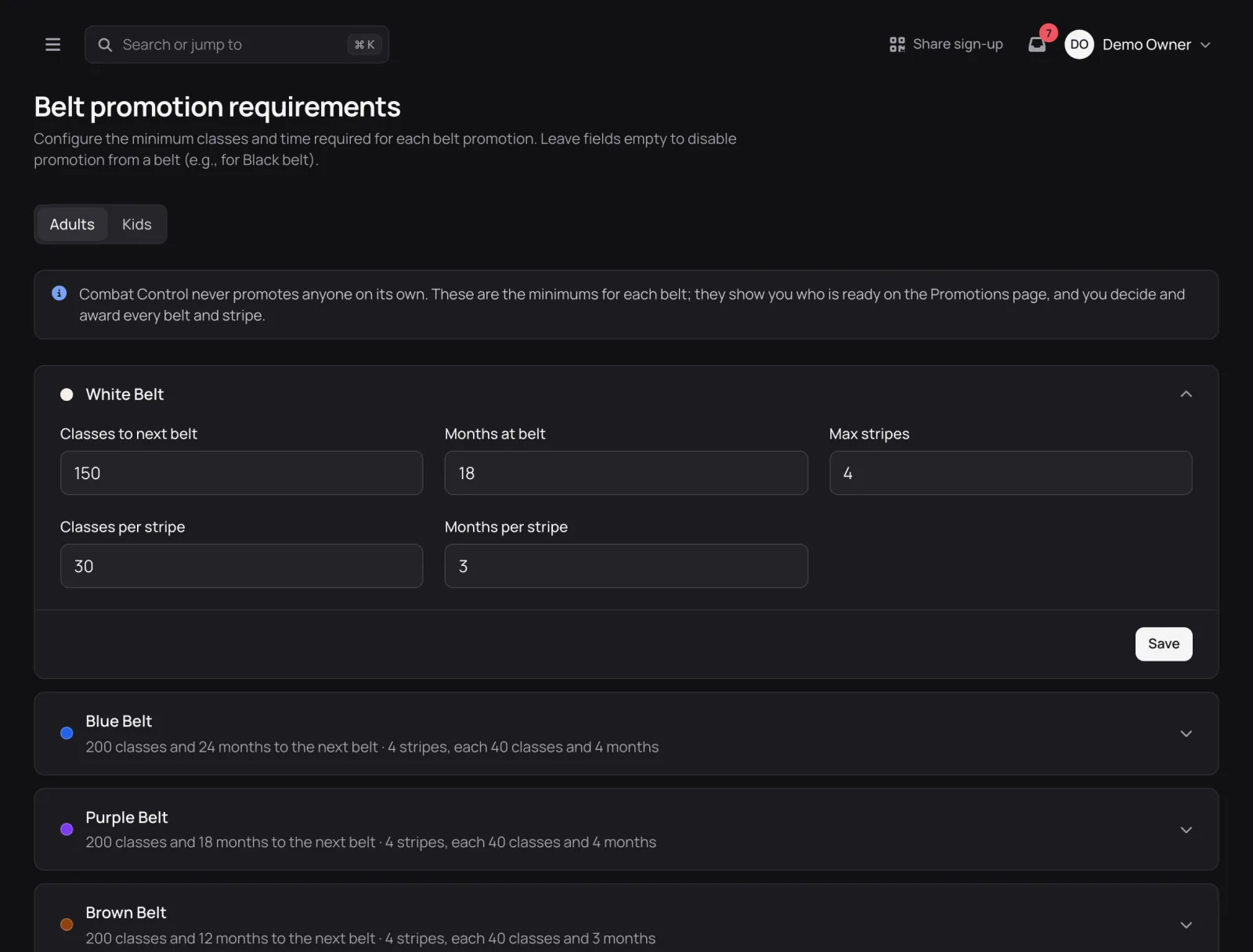This screenshot has height=952, width=1253.
Task: Click the search magnifier icon
Action: [105, 45]
